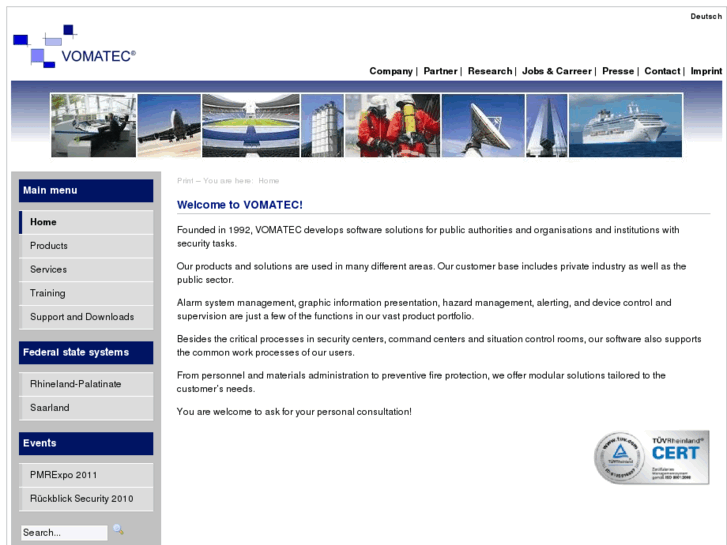Click the skyscraper banner image
The height and width of the screenshot is (545, 727).
pos(547,125)
